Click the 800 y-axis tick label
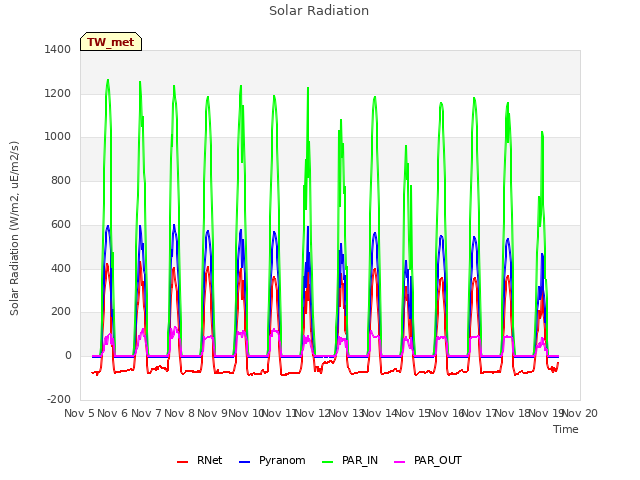Screen dimensions: 640x480 click(x=61, y=180)
